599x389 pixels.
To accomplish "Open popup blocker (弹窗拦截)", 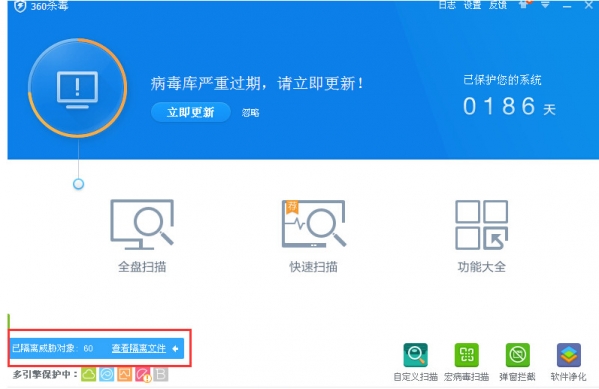I will click(517, 361).
